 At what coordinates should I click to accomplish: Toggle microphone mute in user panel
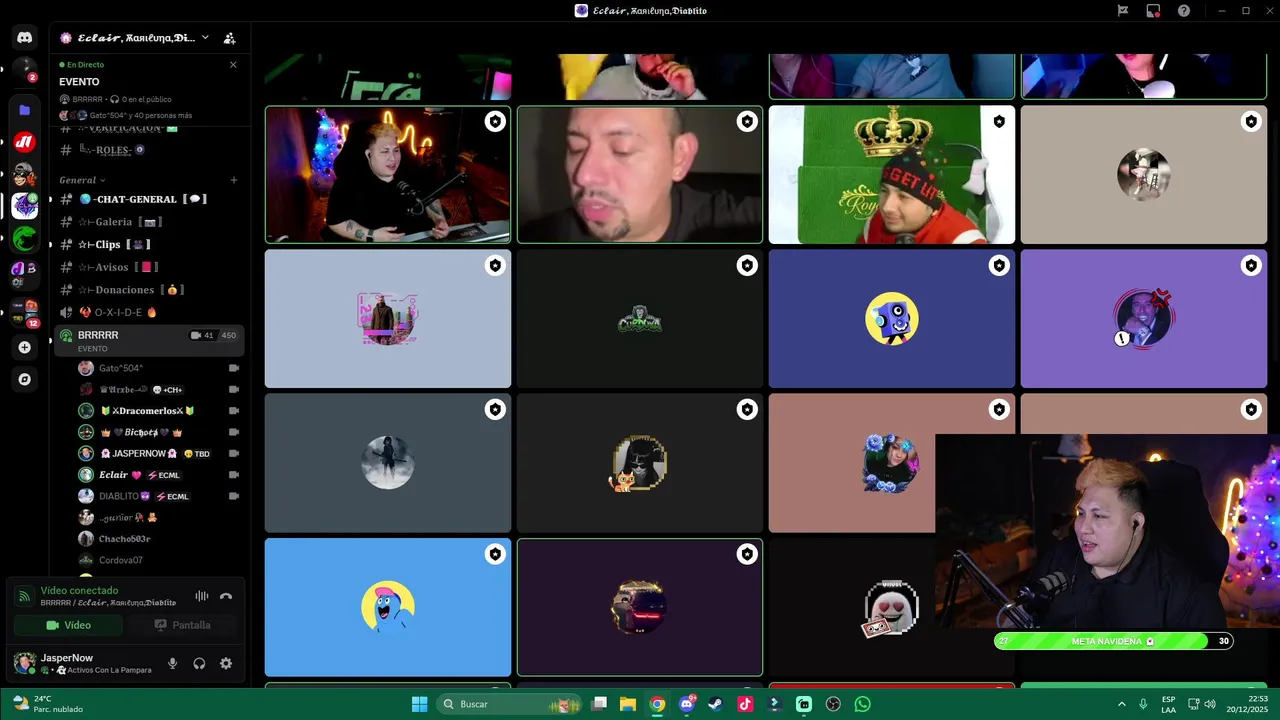[172, 663]
